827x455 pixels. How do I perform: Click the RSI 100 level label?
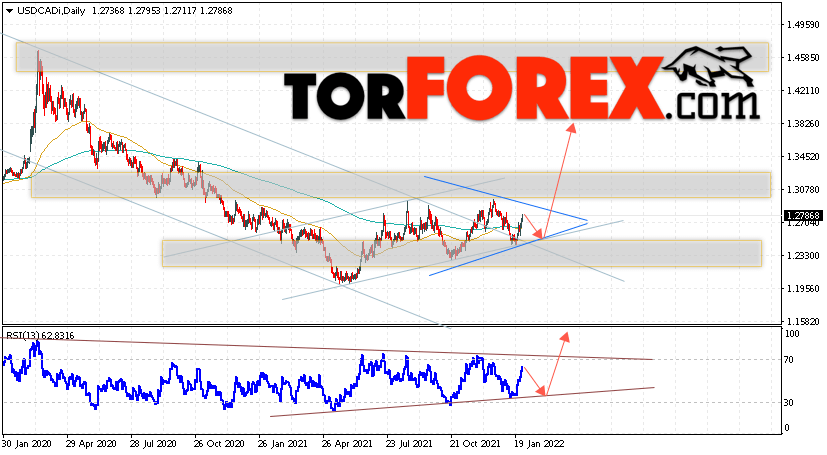(x=792, y=334)
